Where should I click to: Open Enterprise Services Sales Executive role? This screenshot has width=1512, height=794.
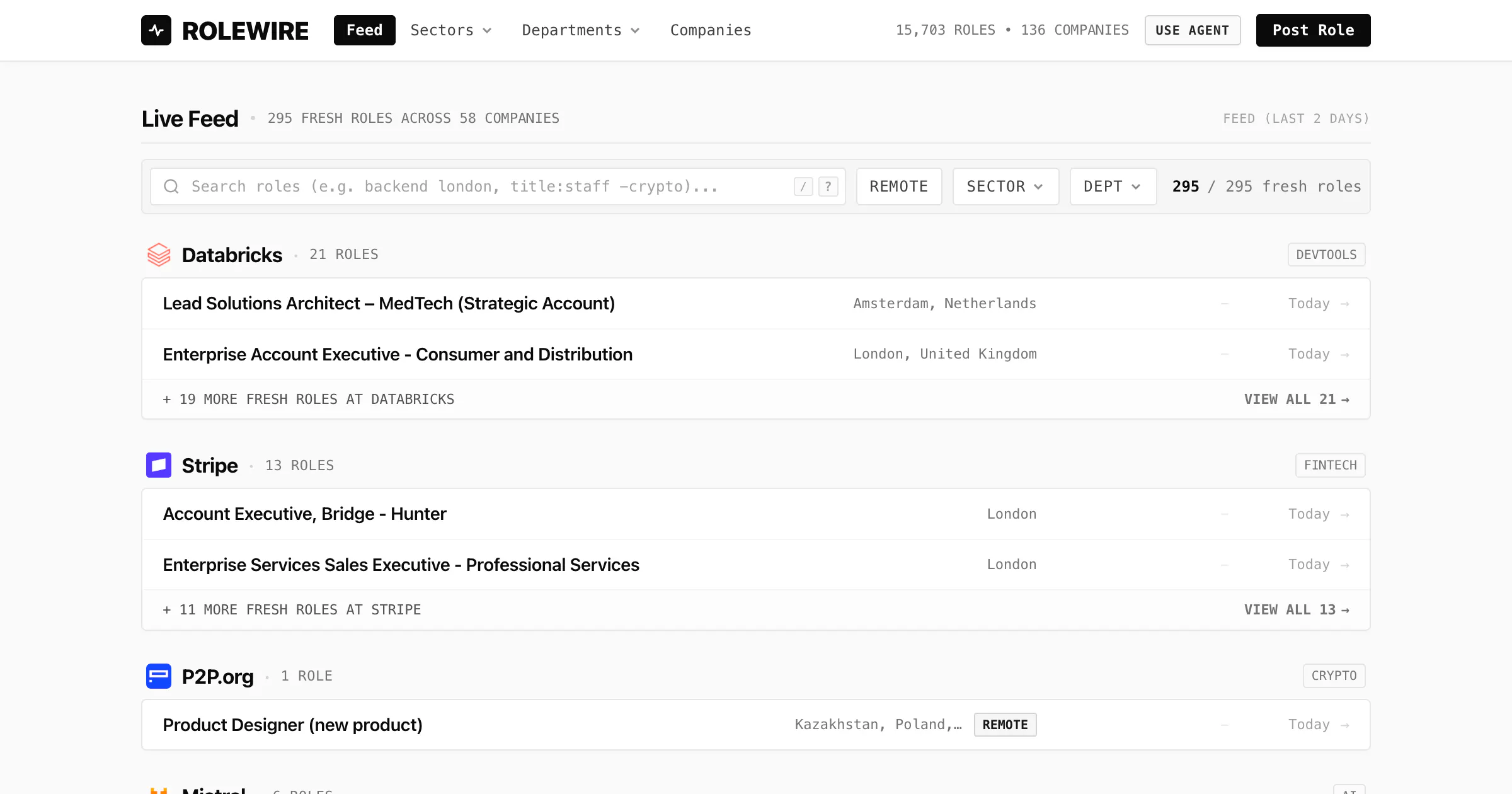[756, 565]
